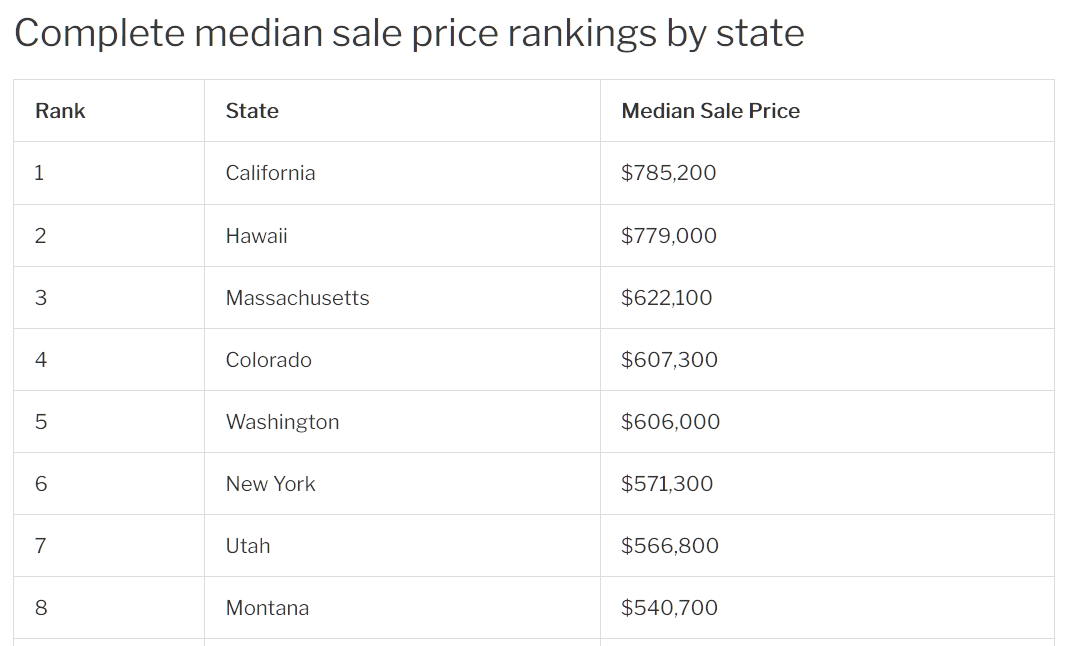The height and width of the screenshot is (646, 1067).
Task: Click the $607,300 price cell
Action: 669,360
